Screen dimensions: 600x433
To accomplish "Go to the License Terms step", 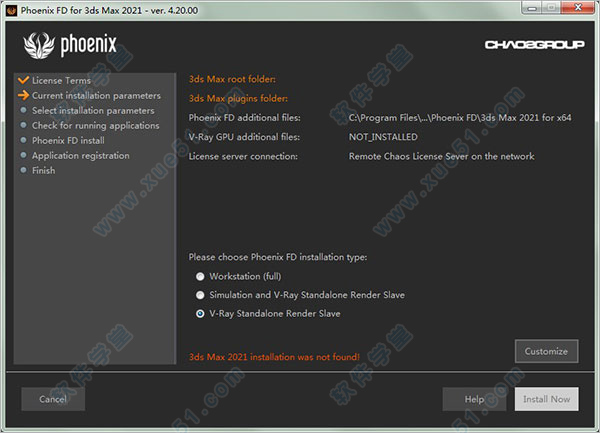I will [61, 80].
